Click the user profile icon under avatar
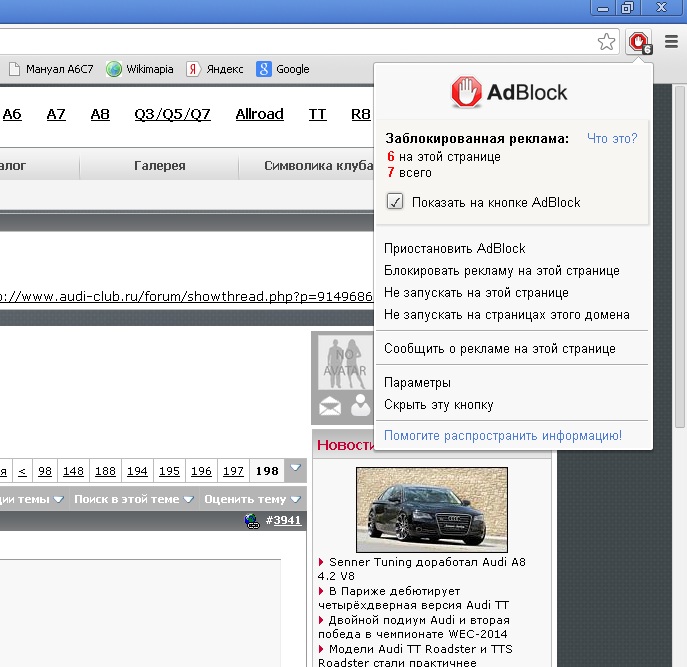The height and width of the screenshot is (667, 687). [x=361, y=405]
